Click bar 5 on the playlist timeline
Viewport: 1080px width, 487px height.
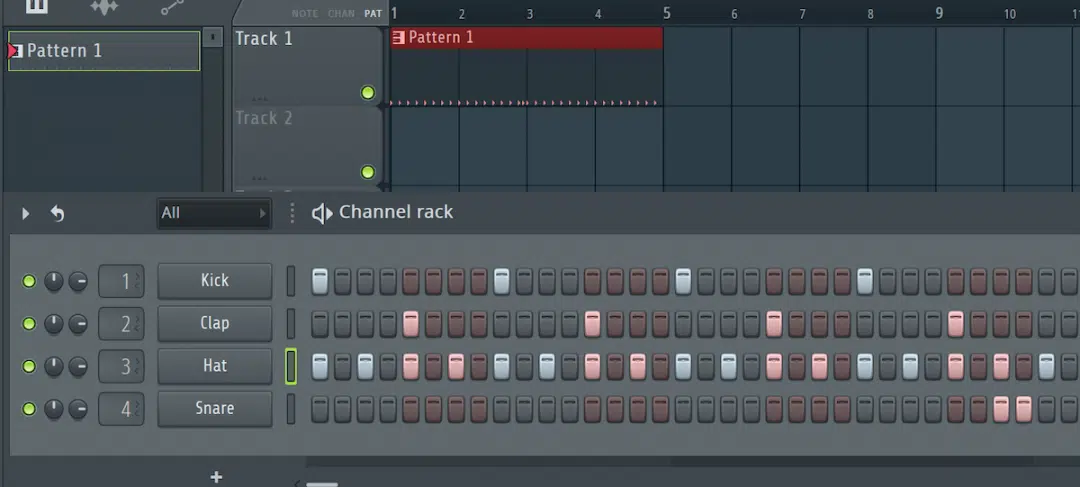pyautogui.click(x=667, y=13)
